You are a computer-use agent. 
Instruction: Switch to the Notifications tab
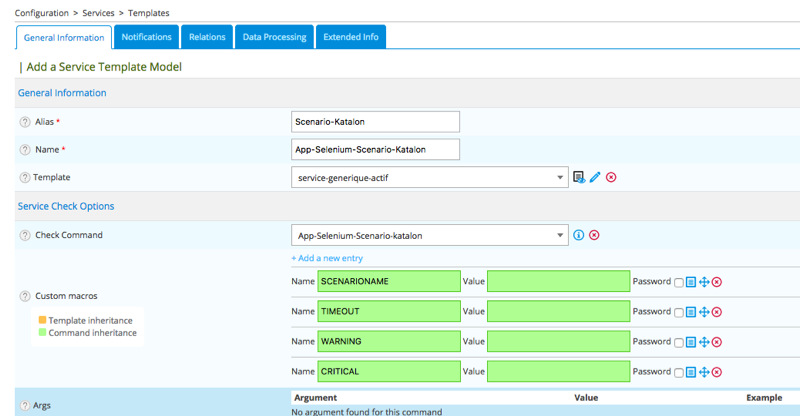(x=146, y=37)
